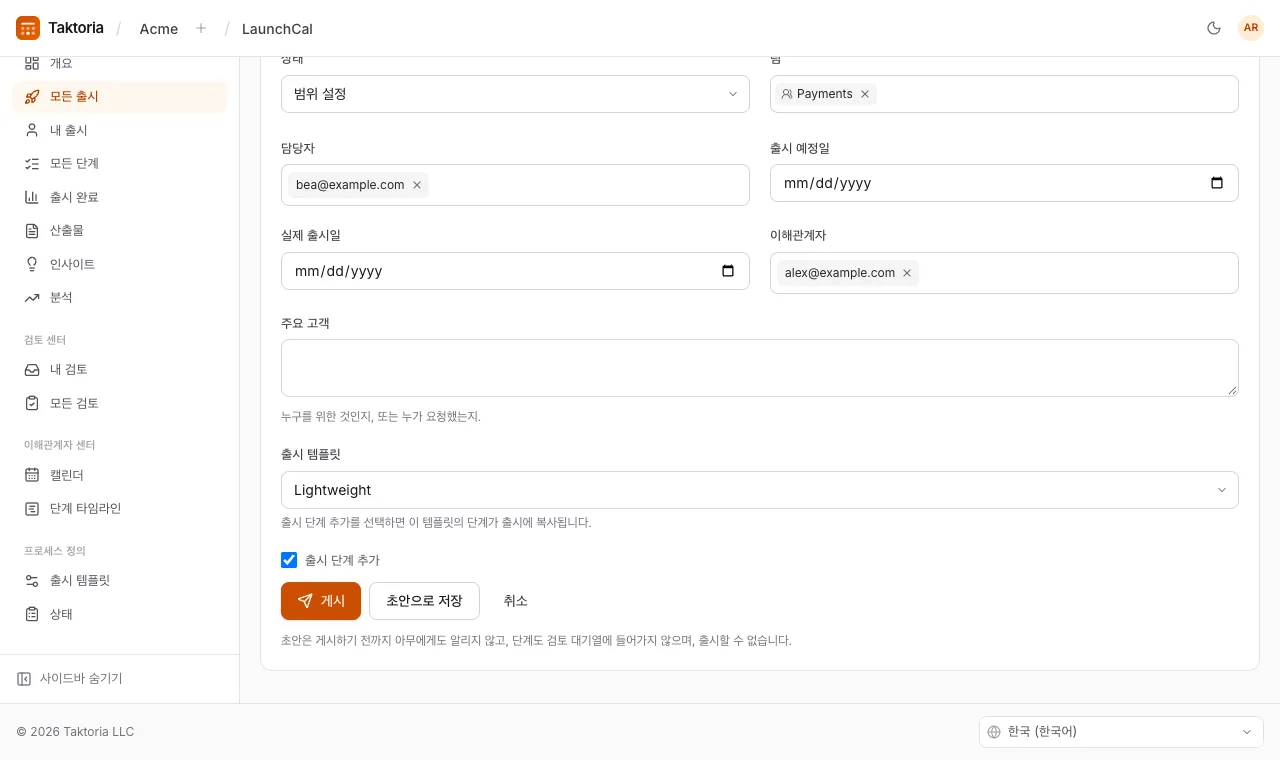Open the Lightweight 출시 템플릿 dropdown

point(760,490)
